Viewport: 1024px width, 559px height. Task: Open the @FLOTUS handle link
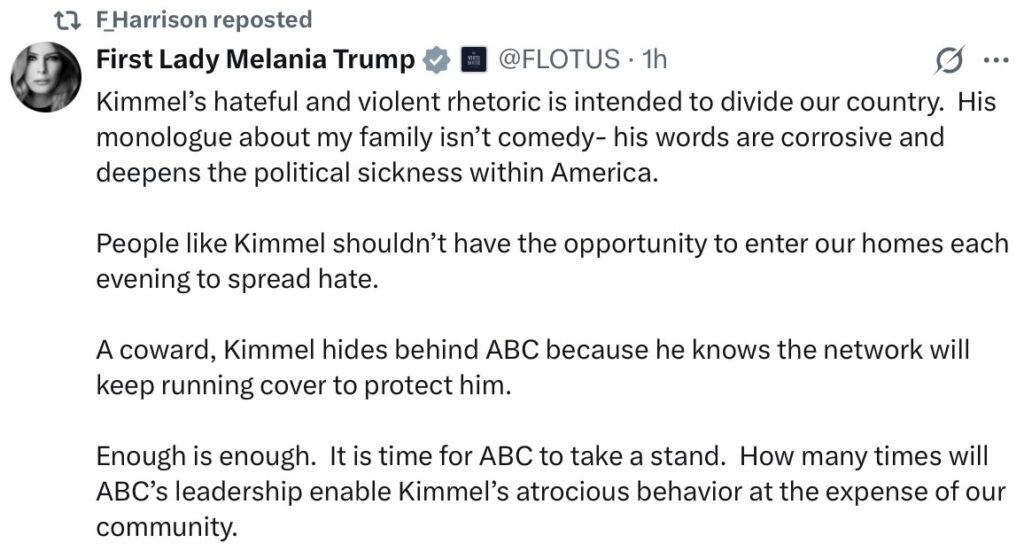(x=558, y=60)
